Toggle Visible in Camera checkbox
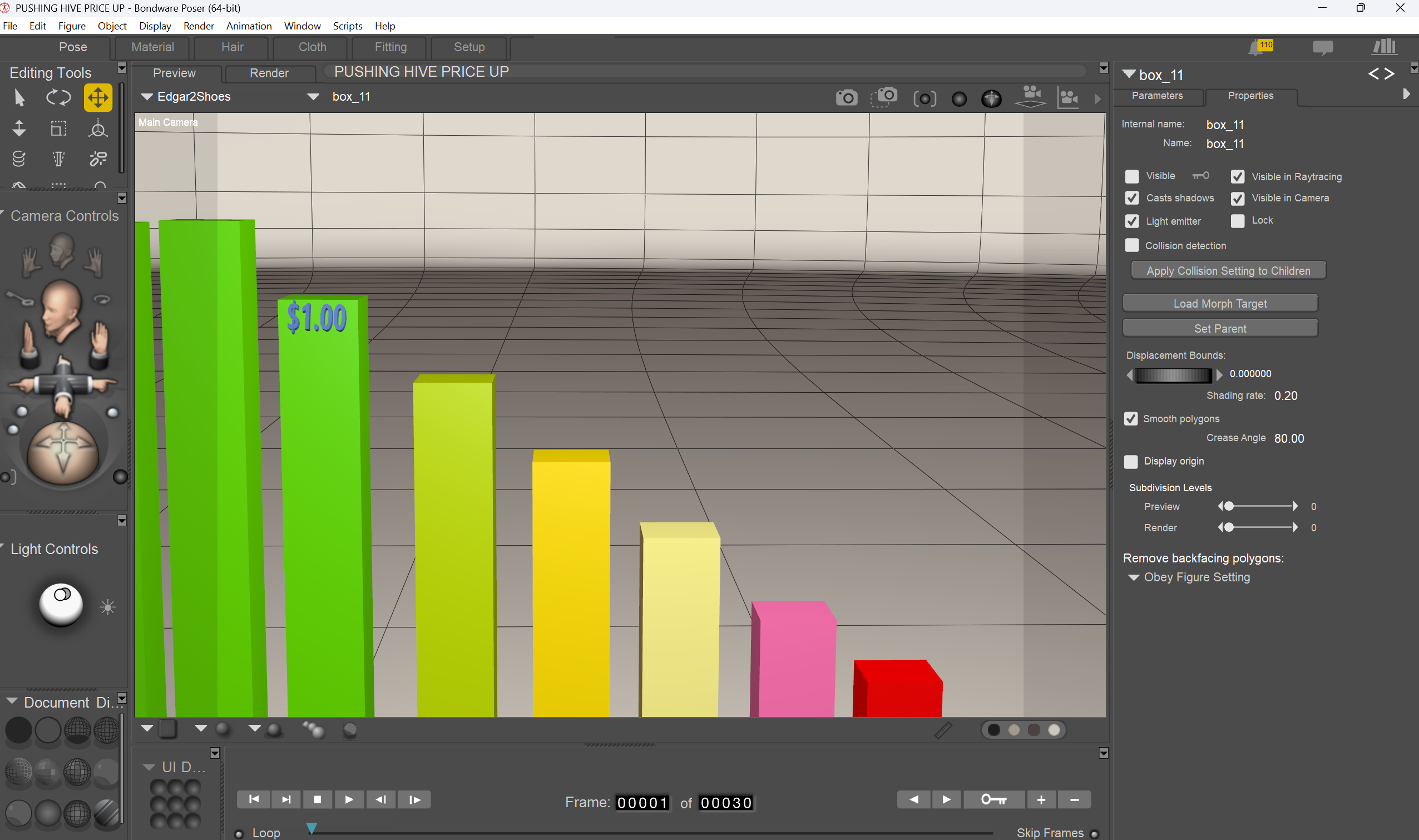This screenshot has height=840, width=1419. (1237, 198)
